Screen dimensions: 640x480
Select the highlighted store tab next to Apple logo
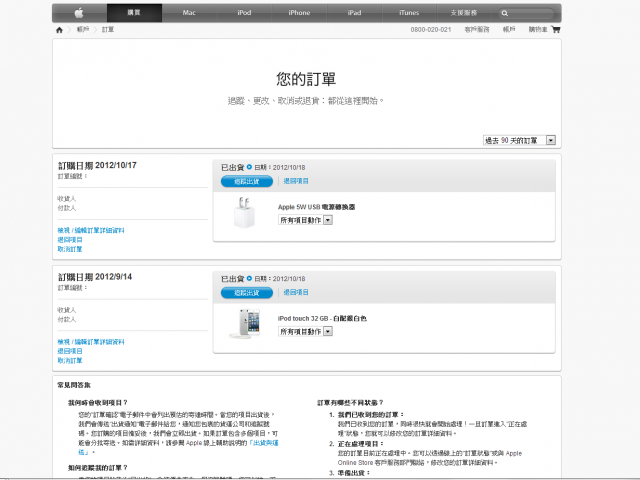pos(134,13)
